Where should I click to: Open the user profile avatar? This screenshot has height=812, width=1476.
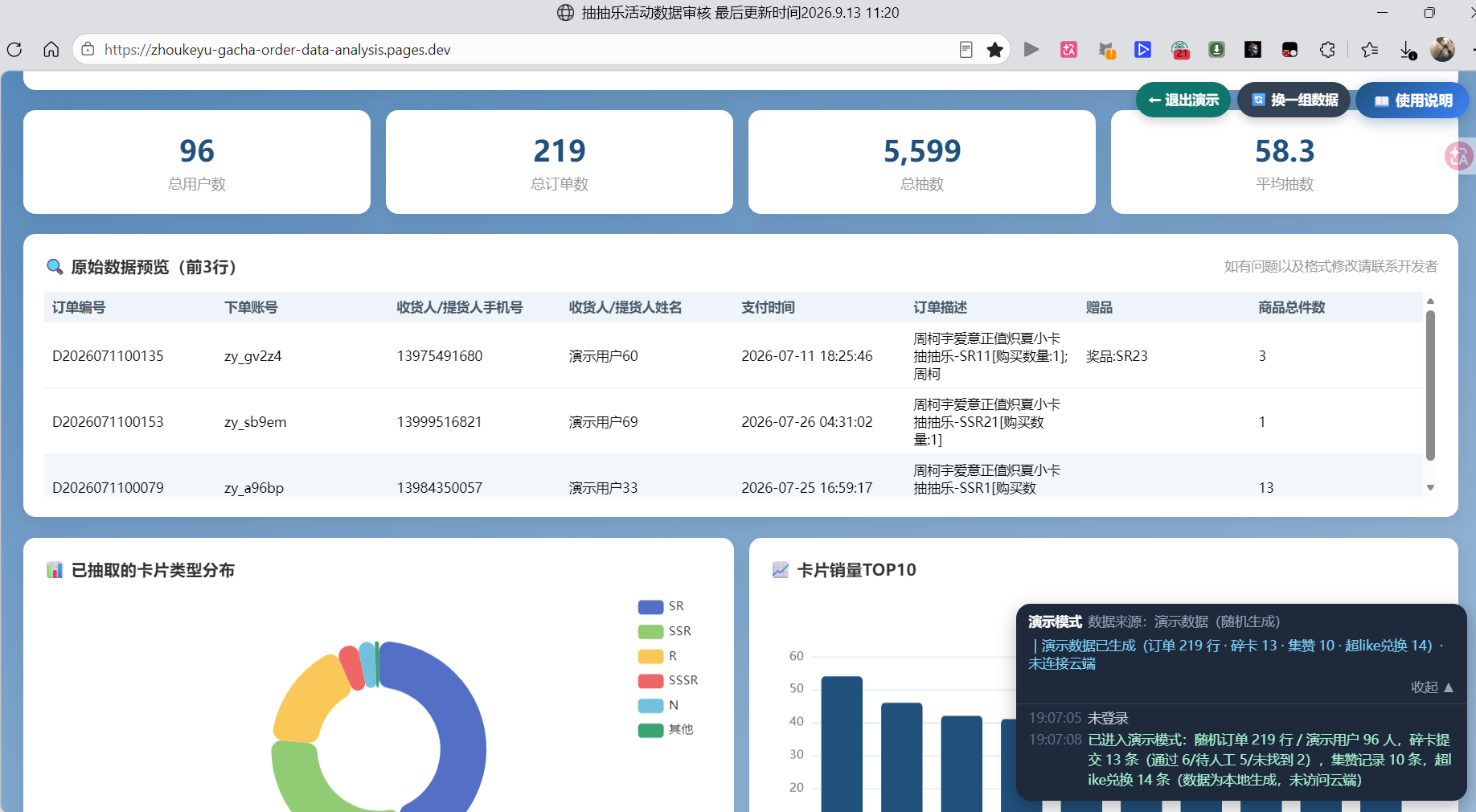tap(1443, 50)
